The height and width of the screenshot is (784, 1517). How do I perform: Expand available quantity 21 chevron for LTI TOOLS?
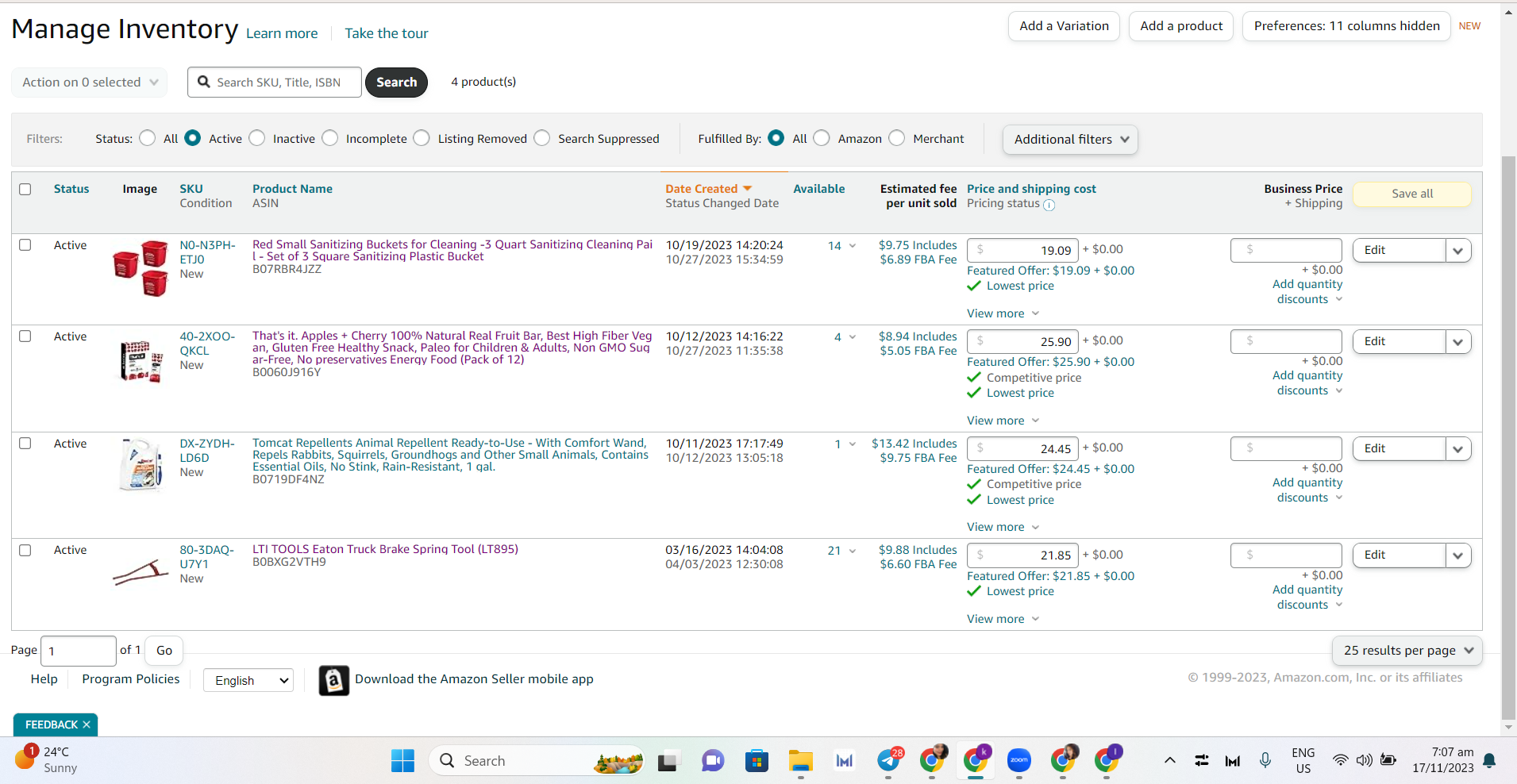pyautogui.click(x=853, y=551)
